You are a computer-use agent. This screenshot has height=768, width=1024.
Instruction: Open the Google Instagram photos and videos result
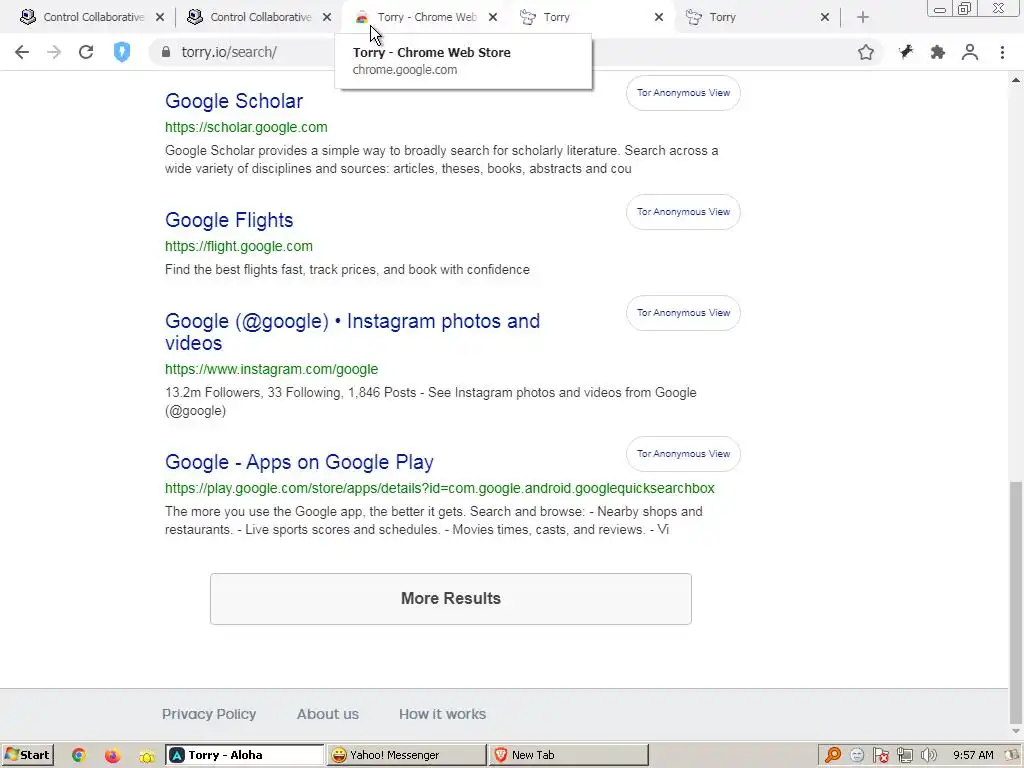tap(353, 332)
